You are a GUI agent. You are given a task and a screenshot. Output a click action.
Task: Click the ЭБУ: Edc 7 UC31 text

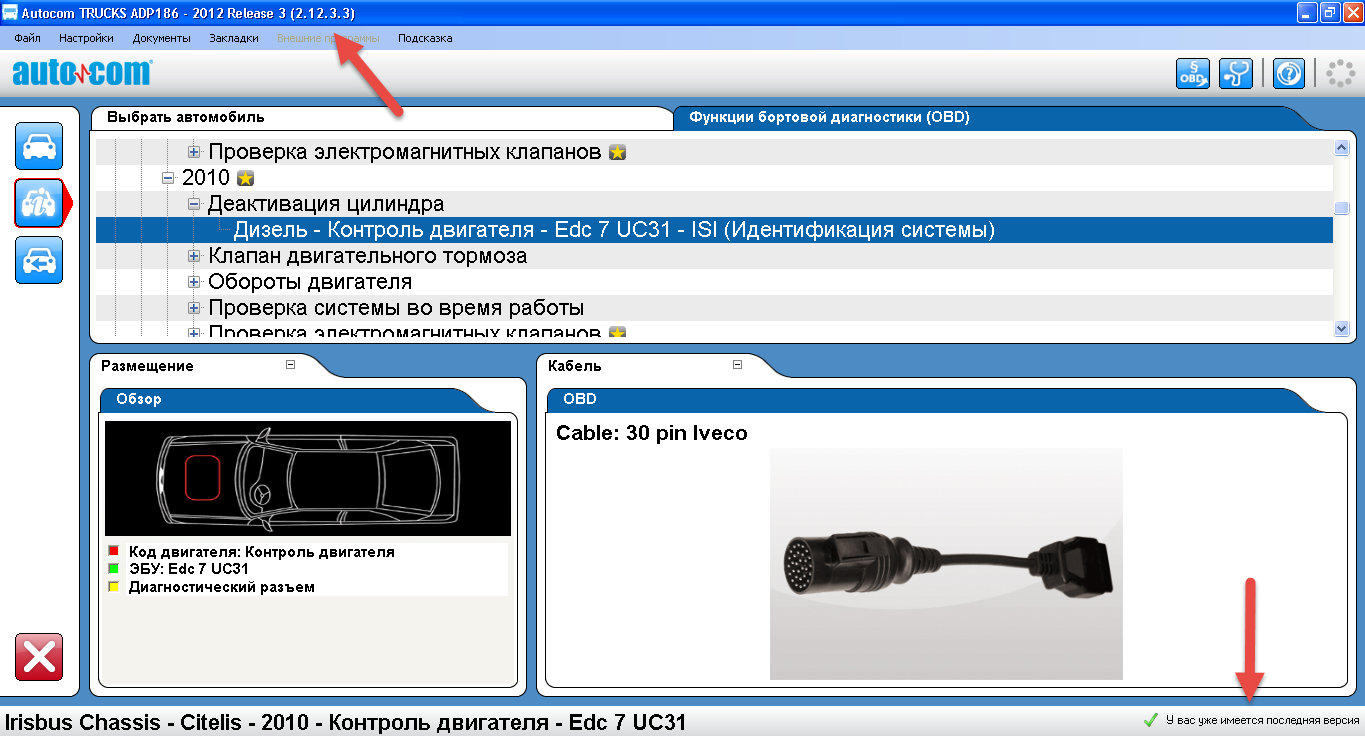[x=188, y=569]
